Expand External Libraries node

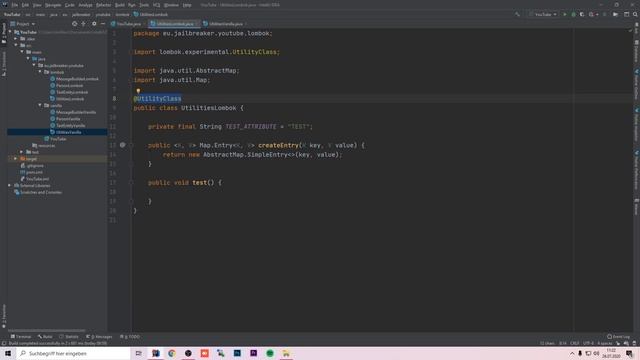coord(10,185)
